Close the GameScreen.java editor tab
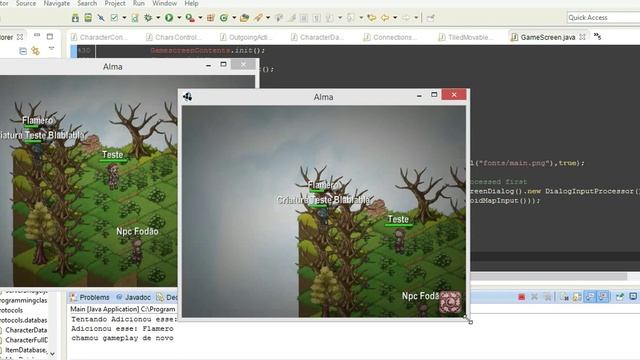The image size is (640, 360). [x=582, y=37]
